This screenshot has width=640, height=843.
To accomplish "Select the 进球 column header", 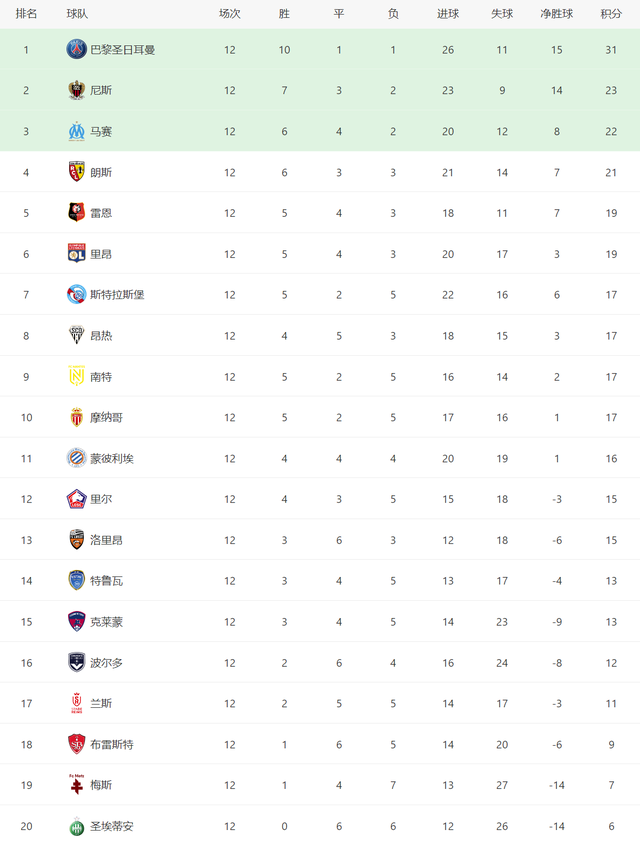I will [x=447, y=14].
